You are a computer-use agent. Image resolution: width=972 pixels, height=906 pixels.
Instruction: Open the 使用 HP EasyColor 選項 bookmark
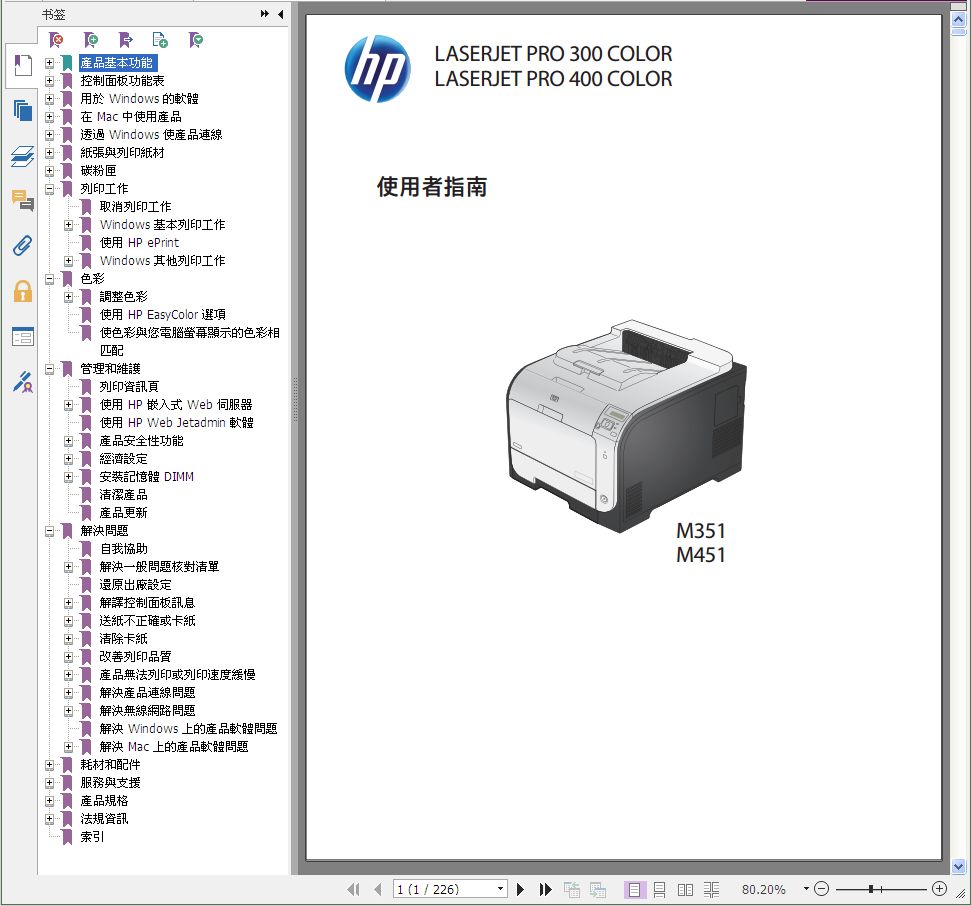[x=162, y=315]
